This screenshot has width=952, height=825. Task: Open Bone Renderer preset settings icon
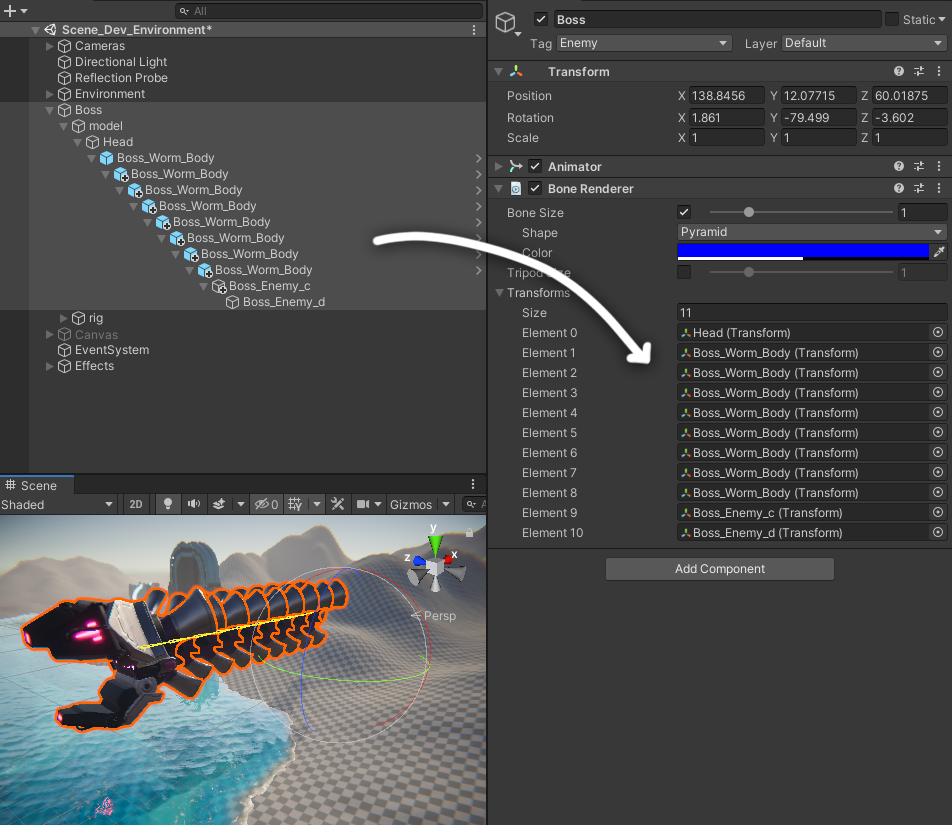click(919, 189)
